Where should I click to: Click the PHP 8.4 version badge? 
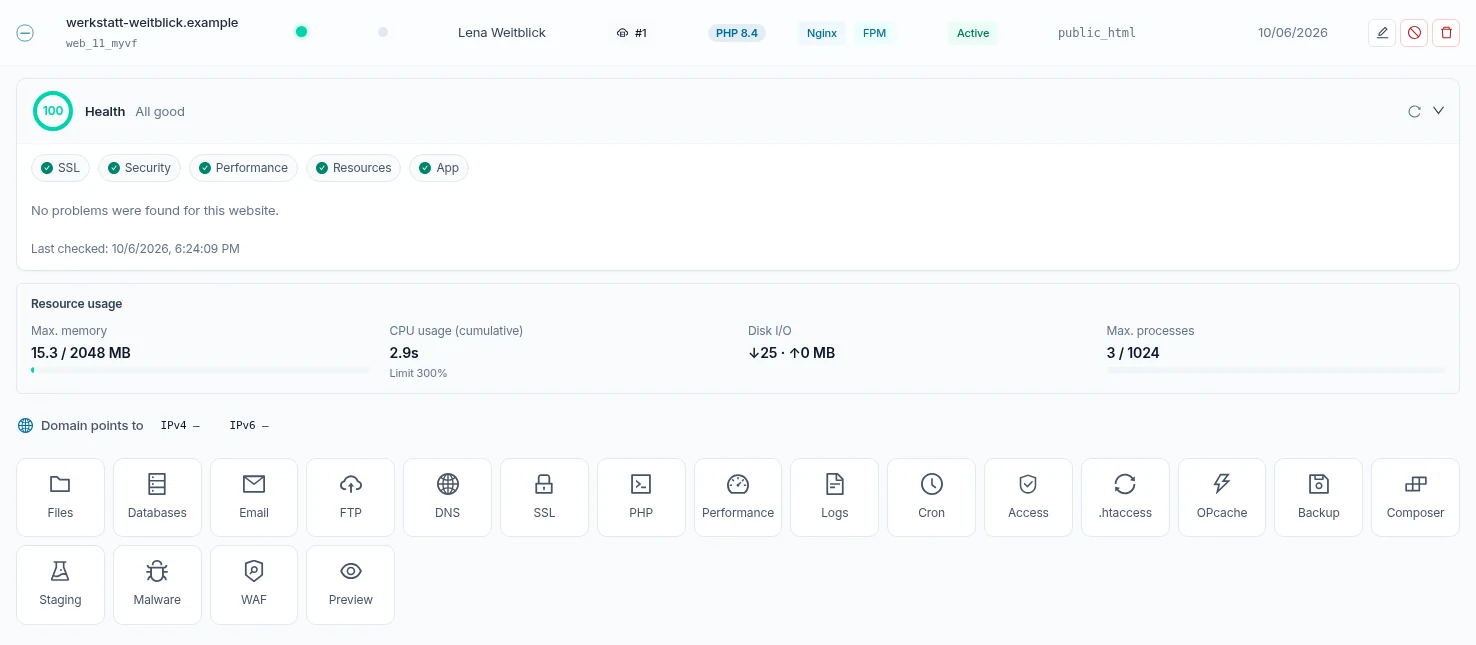(737, 33)
